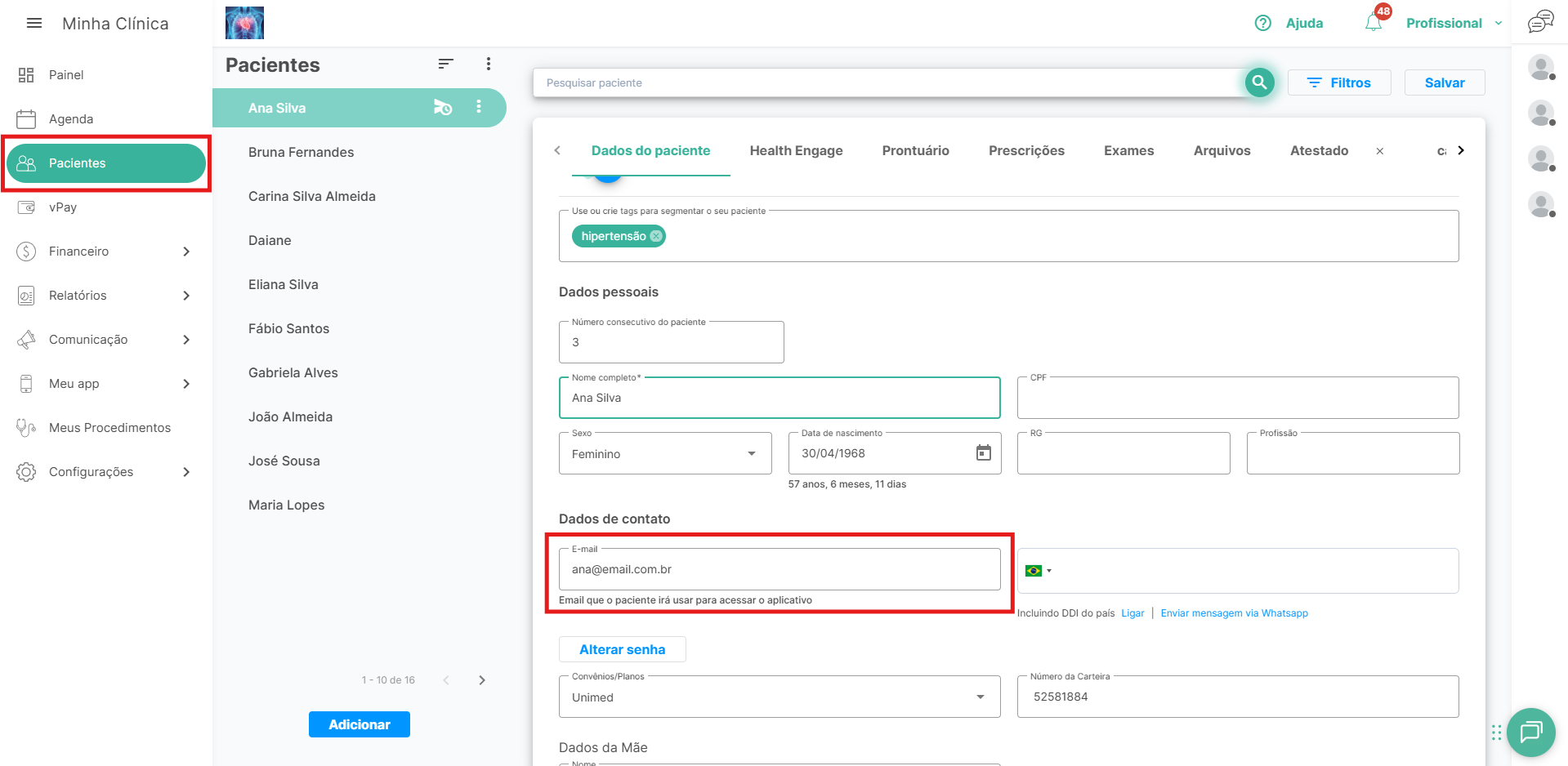Select Bruna Fernandes in the patient list
Image resolution: width=1568 pixels, height=766 pixels.
[302, 153]
